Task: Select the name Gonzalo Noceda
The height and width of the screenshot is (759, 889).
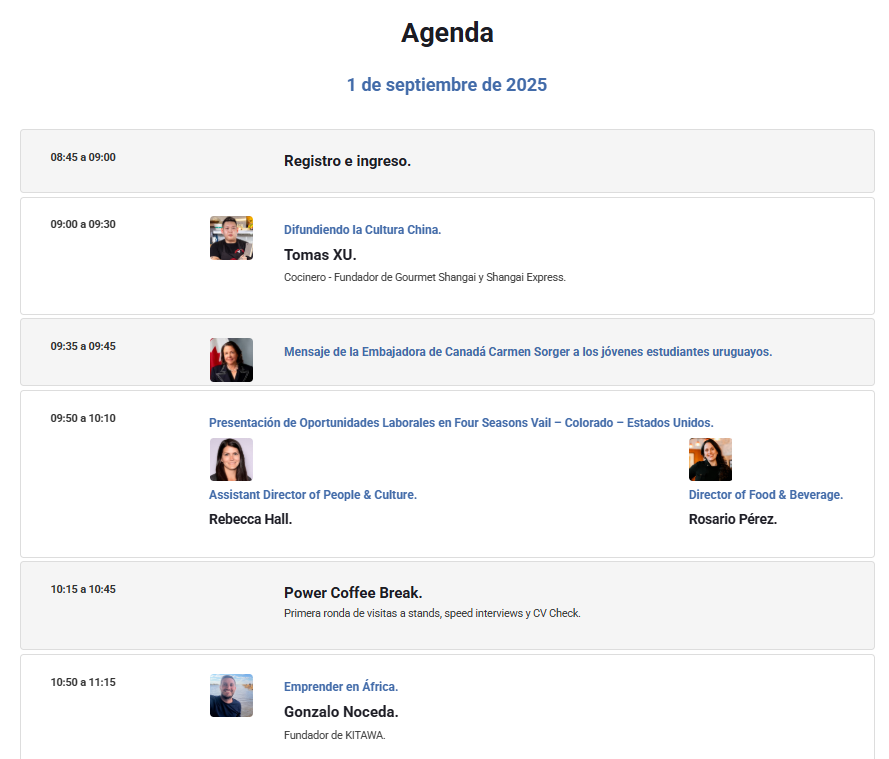Action: [x=341, y=712]
